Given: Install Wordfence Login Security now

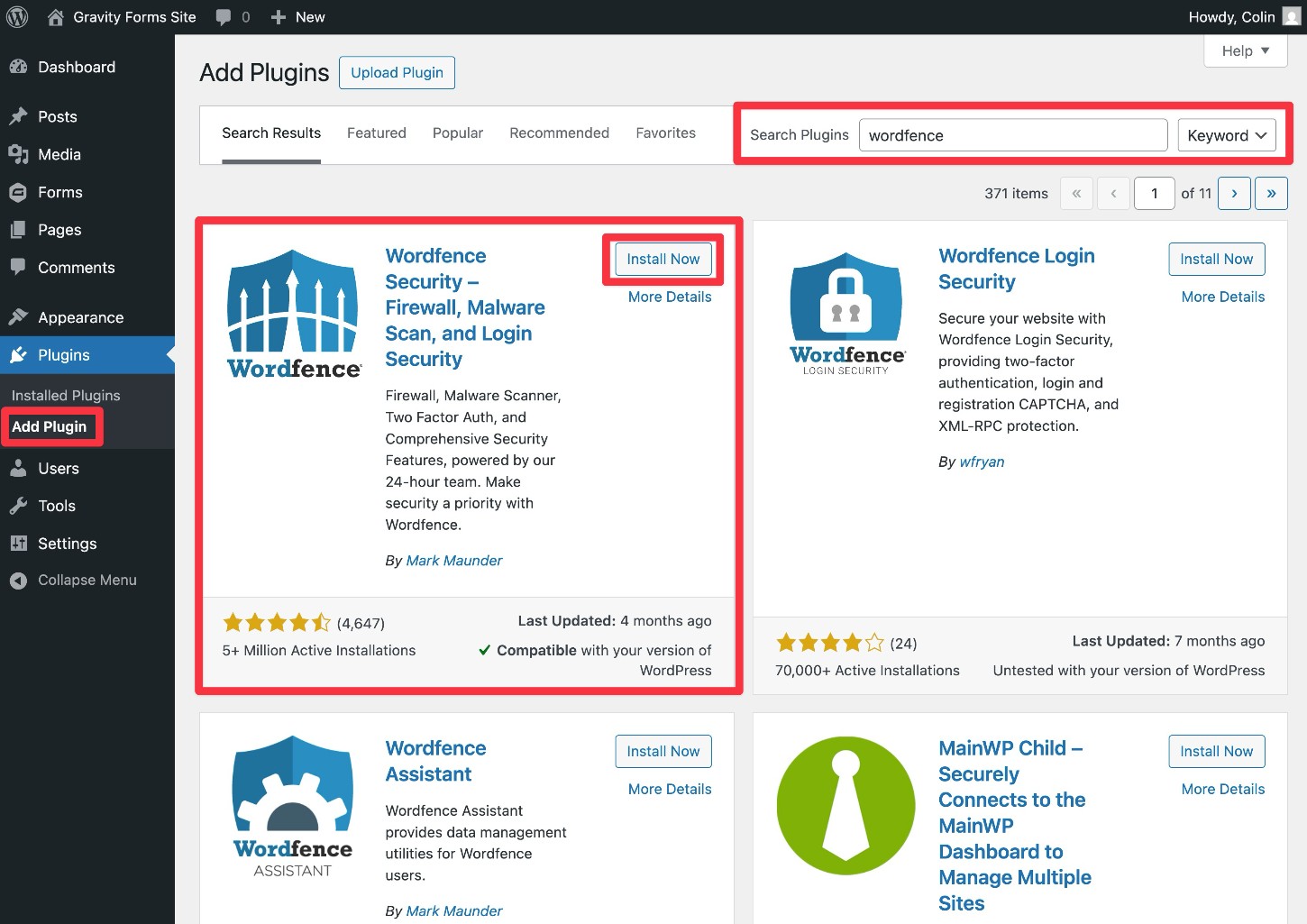Looking at the screenshot, I should [x=1217, y=259].
